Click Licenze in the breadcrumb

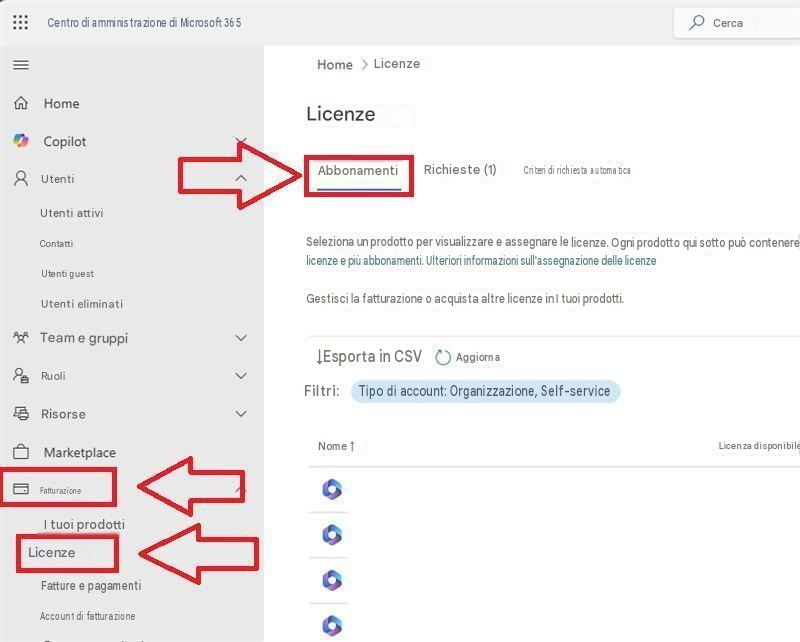tap(397, 64)
